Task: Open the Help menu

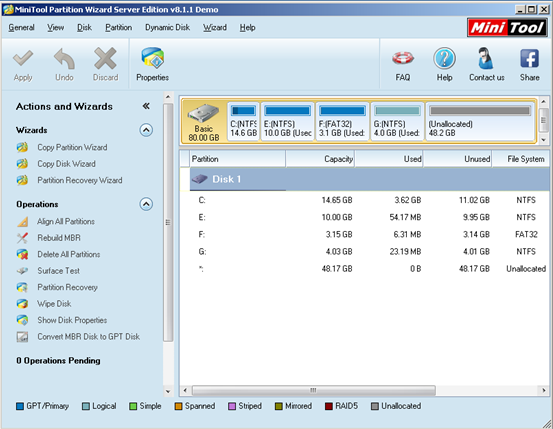Action: tap(247, 28)
